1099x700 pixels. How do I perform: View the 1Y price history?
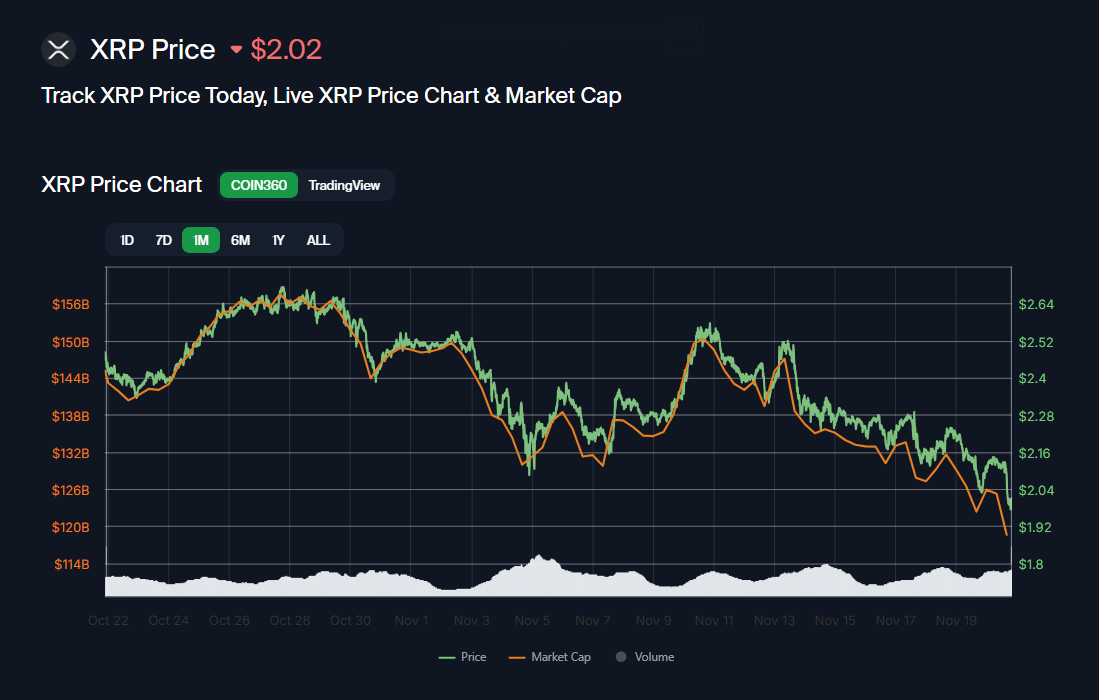(279, 240)
